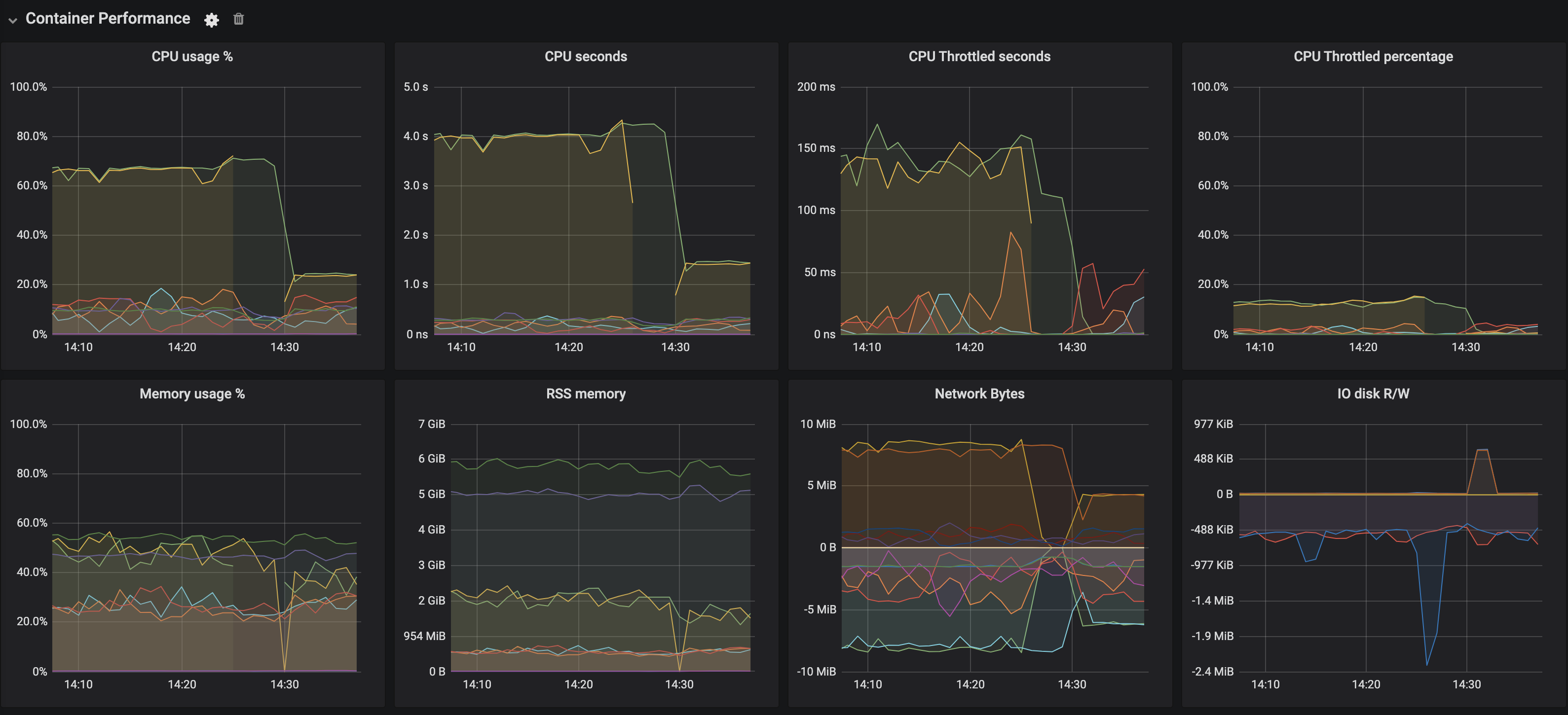Click the delete row trash icon
This screenshot has width=1568, height=715.
tap(238, 19)
